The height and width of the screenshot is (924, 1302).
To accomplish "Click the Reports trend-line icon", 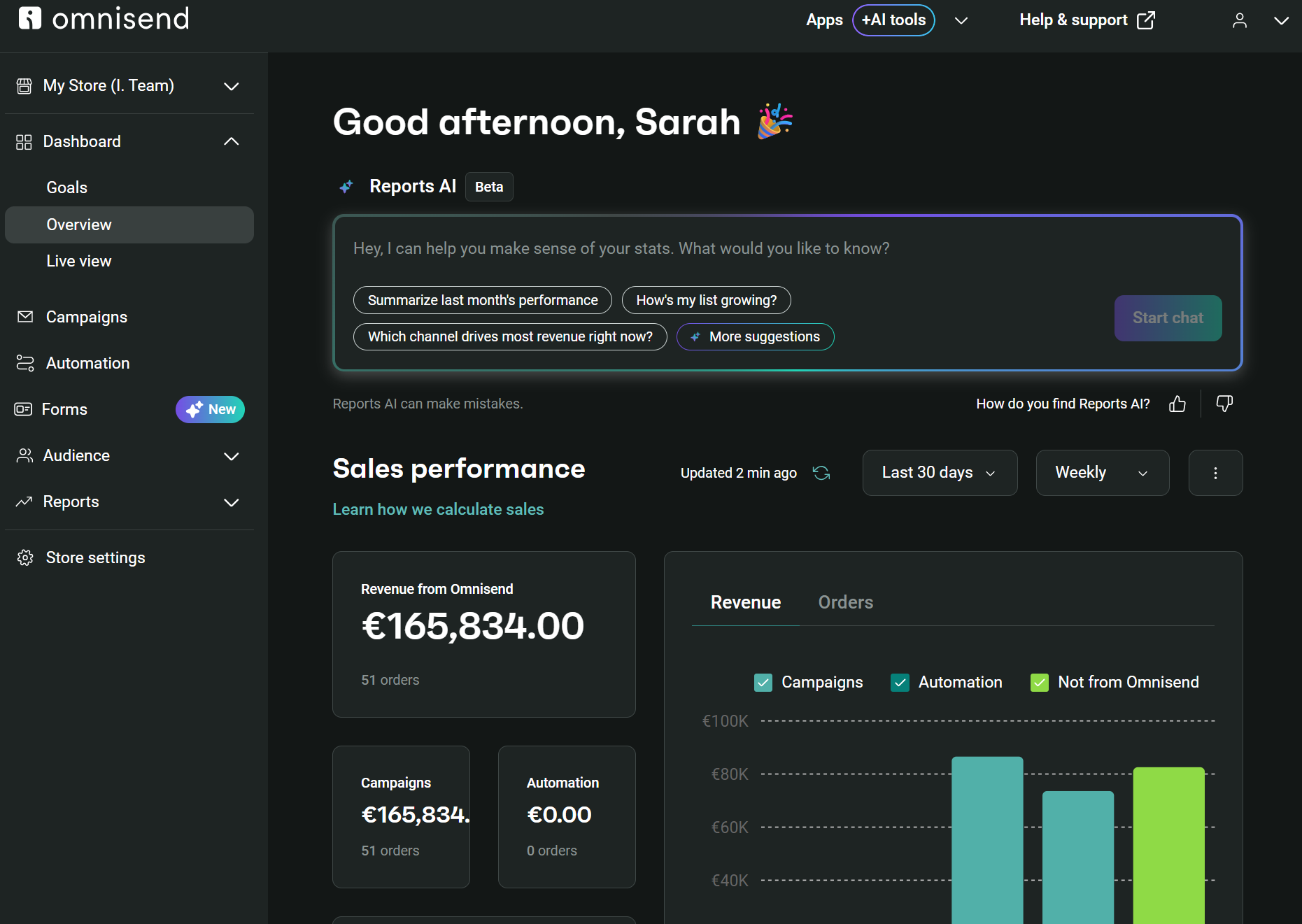I will 24,502.
